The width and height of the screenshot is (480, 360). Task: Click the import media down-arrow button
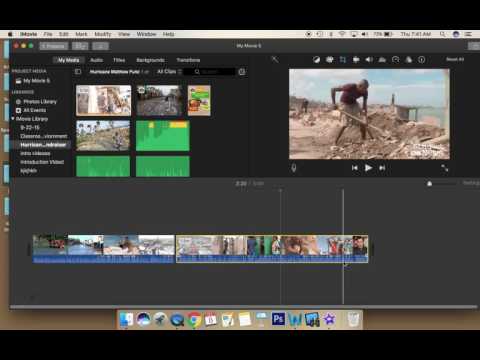click(101, 46)
